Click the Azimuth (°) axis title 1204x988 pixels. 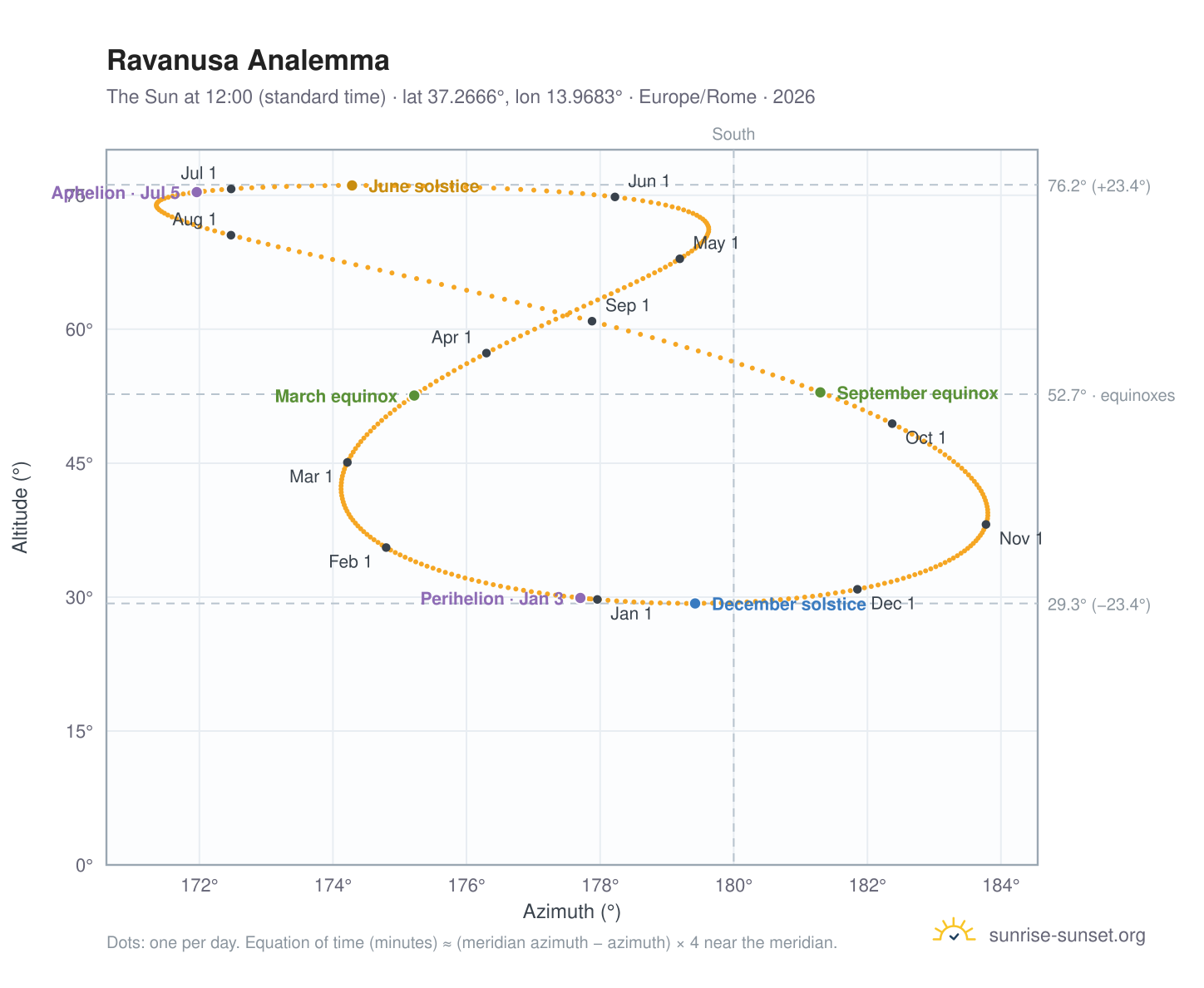coord(572,912)
